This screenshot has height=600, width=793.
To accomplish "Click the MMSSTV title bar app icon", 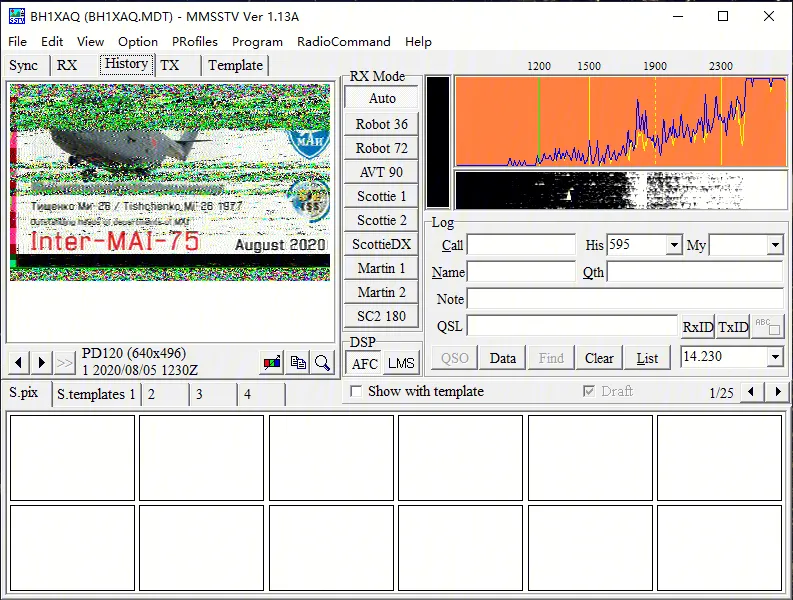I will pos(17,16).
